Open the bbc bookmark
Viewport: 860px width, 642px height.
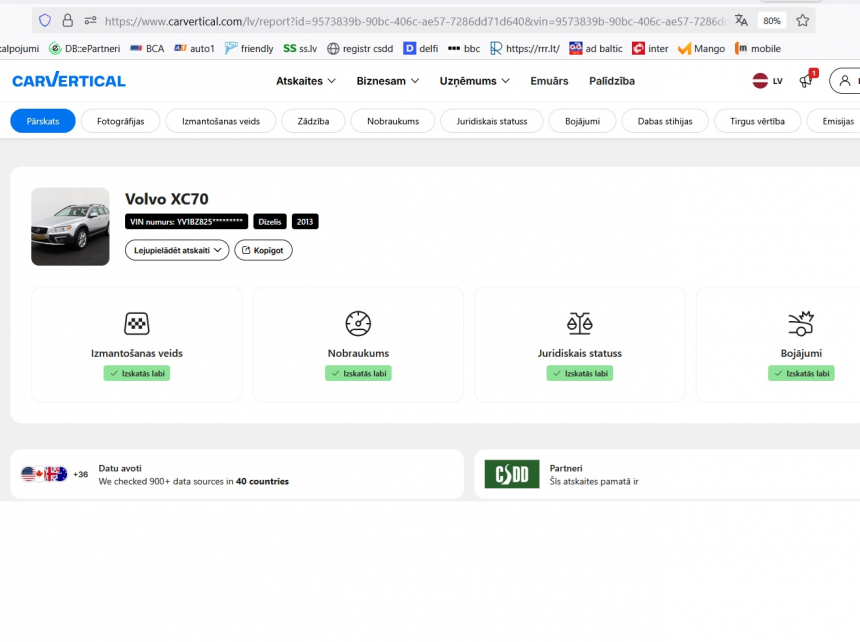pos(464,49)
